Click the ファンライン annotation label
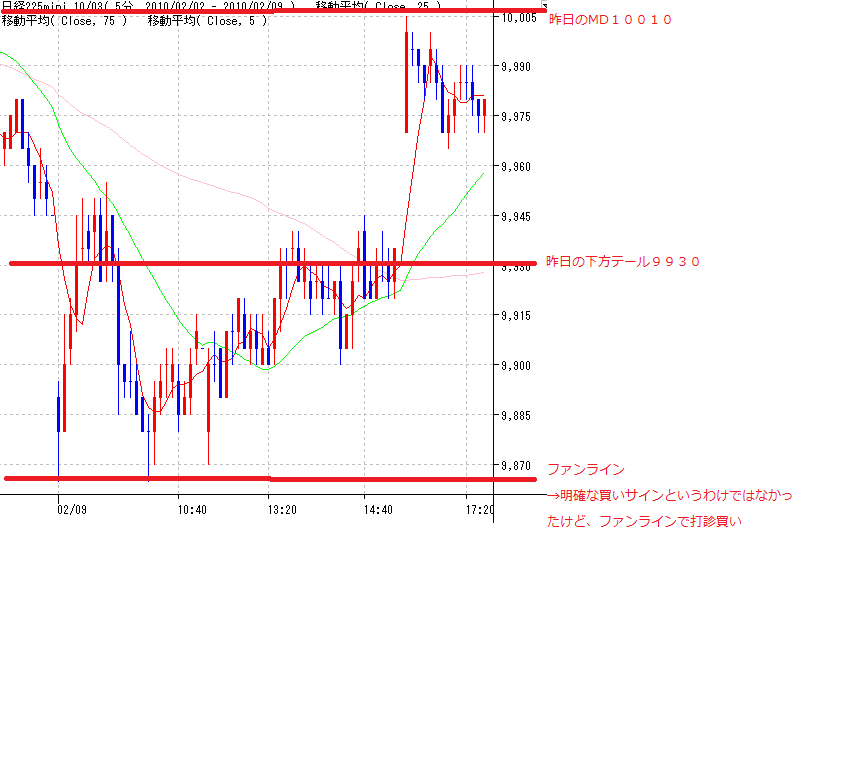This screenshot has width=858, height=764. pos(585,469)
